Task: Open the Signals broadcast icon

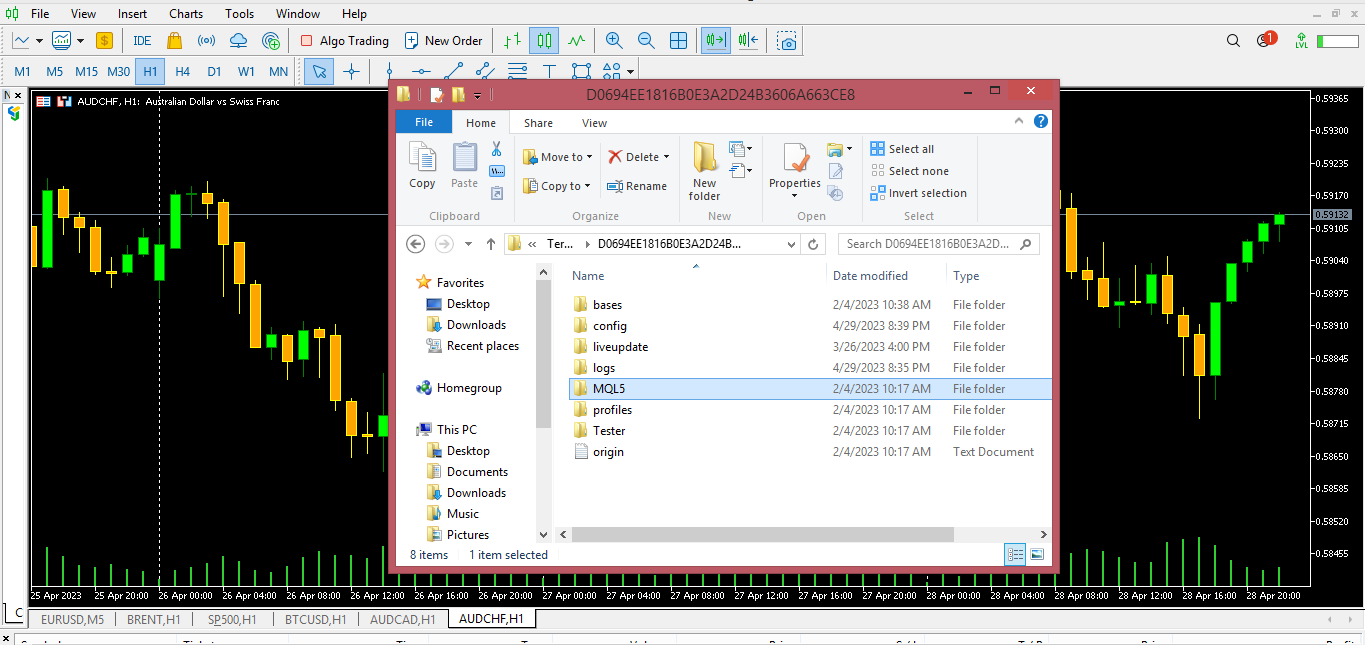Action: click(206, 41)
